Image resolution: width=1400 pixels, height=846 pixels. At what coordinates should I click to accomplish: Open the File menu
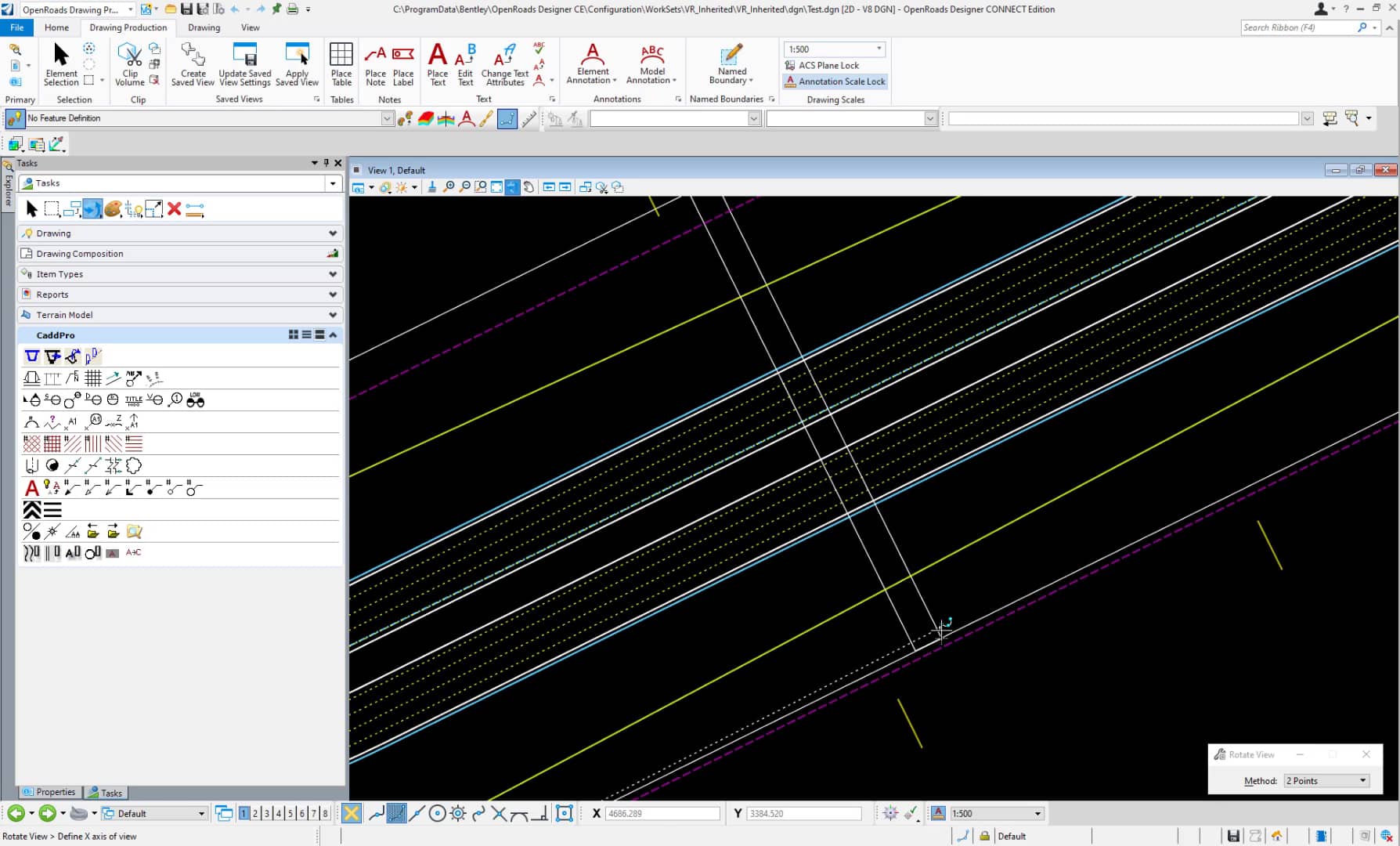click(16, 27)
